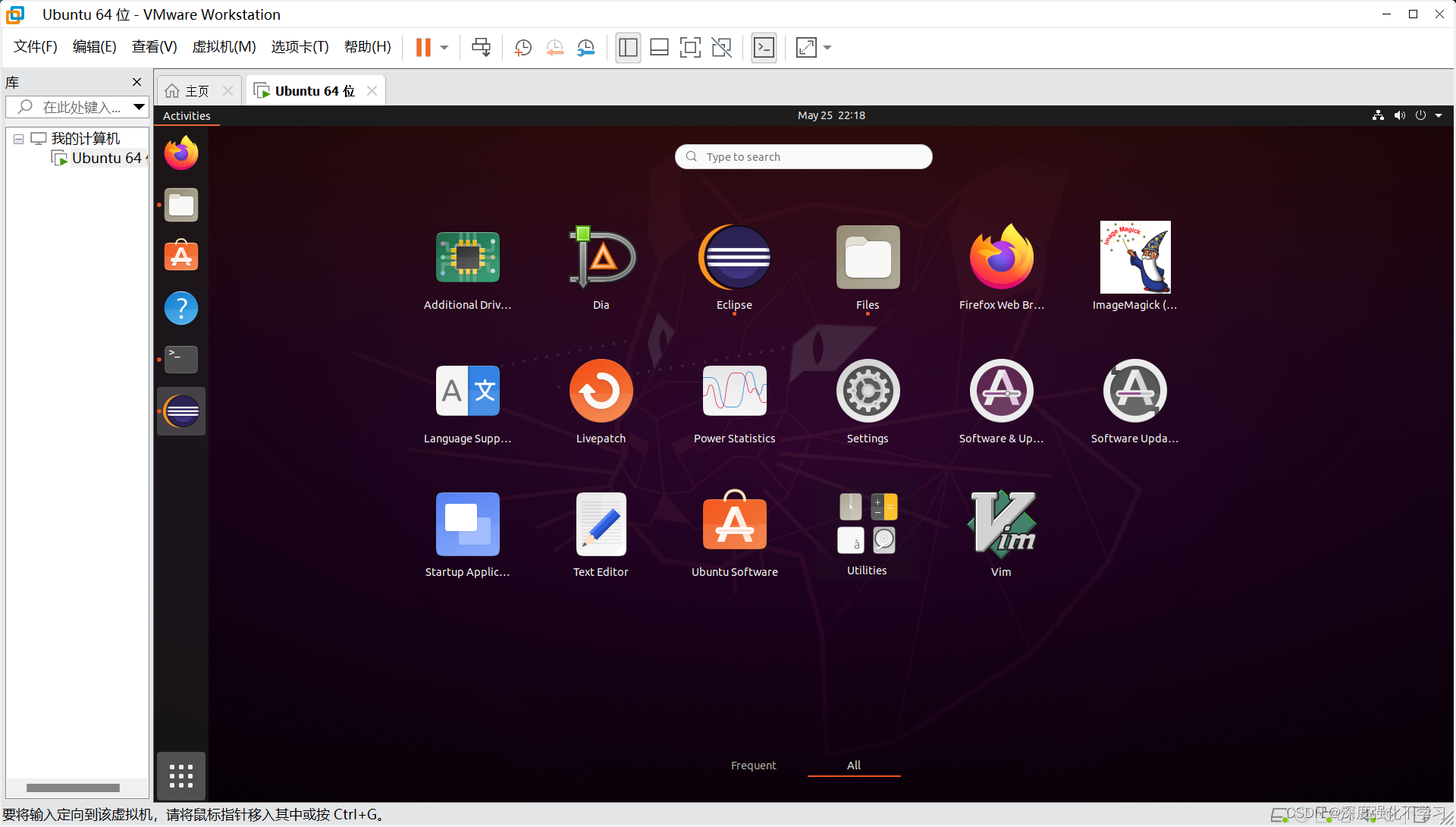Viewport: 1456px width, 827px height.
Task: Send Ctrl+Alt+Del to the VM
Action: pos(481,47)
